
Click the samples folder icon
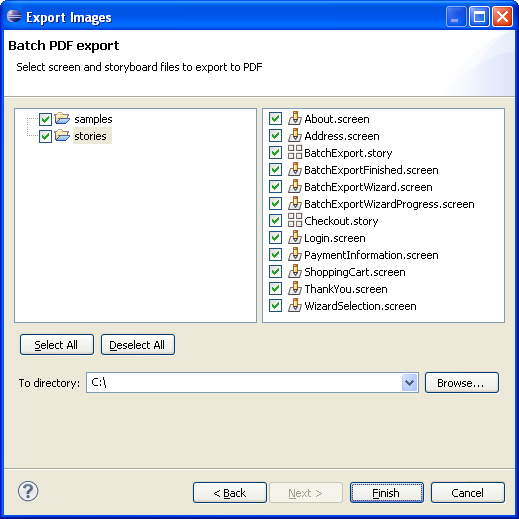(x=62, y=118)
